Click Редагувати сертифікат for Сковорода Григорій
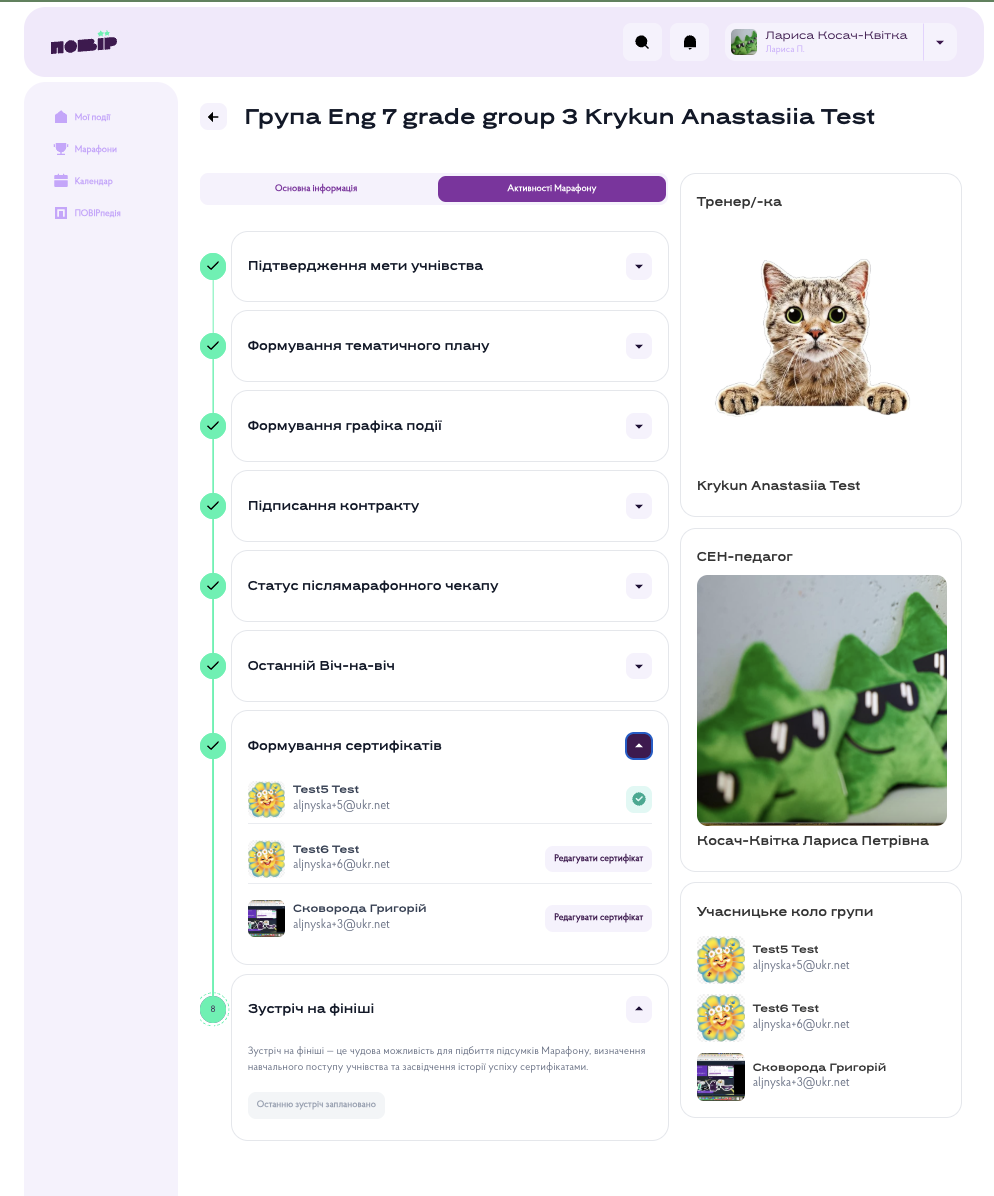 pyautogui.click(x=598, y=918)
